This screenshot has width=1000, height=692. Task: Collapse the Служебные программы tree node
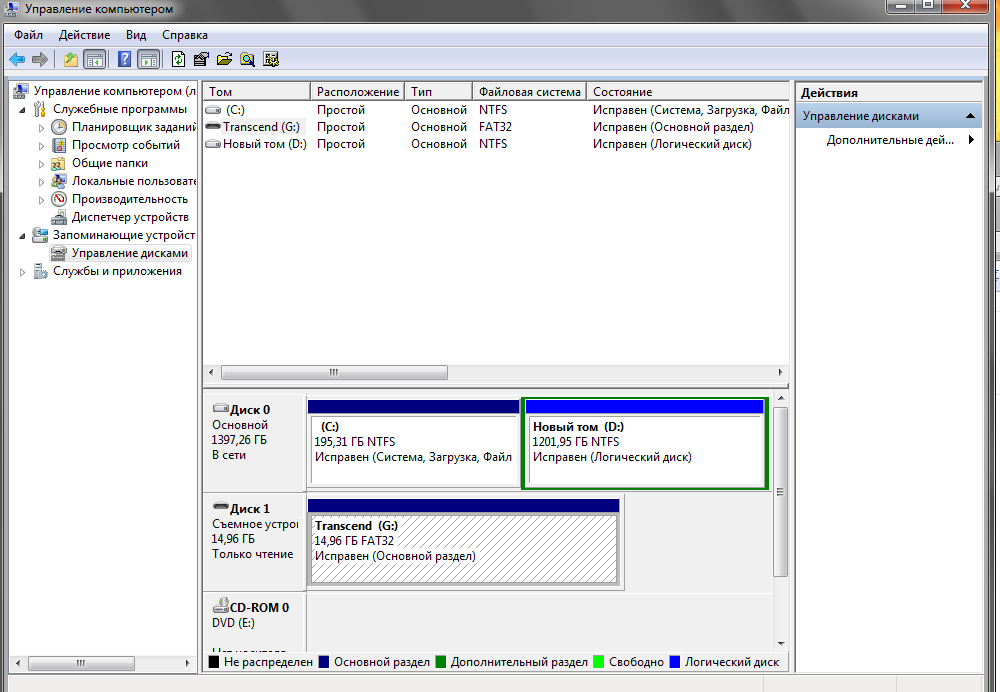pos(24,110)
